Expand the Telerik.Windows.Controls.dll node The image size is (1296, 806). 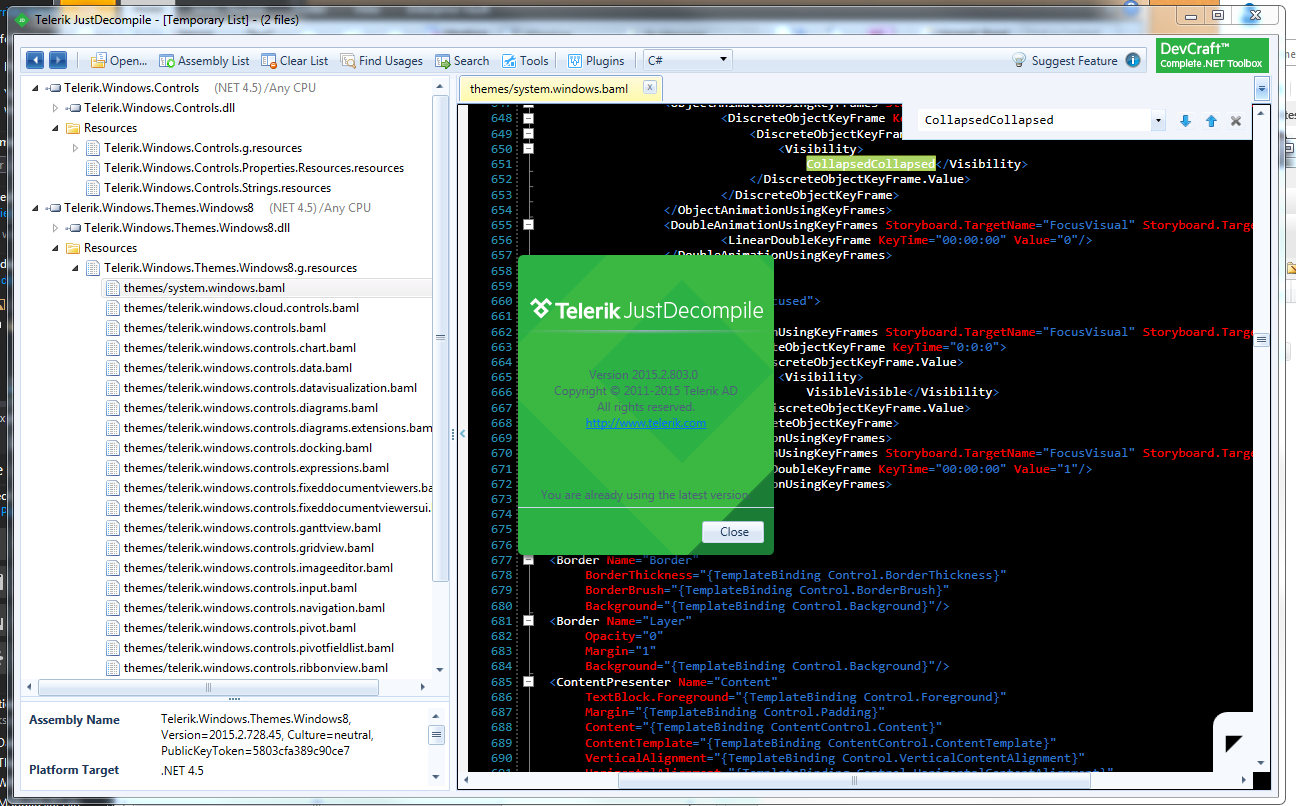coord(56,108)
